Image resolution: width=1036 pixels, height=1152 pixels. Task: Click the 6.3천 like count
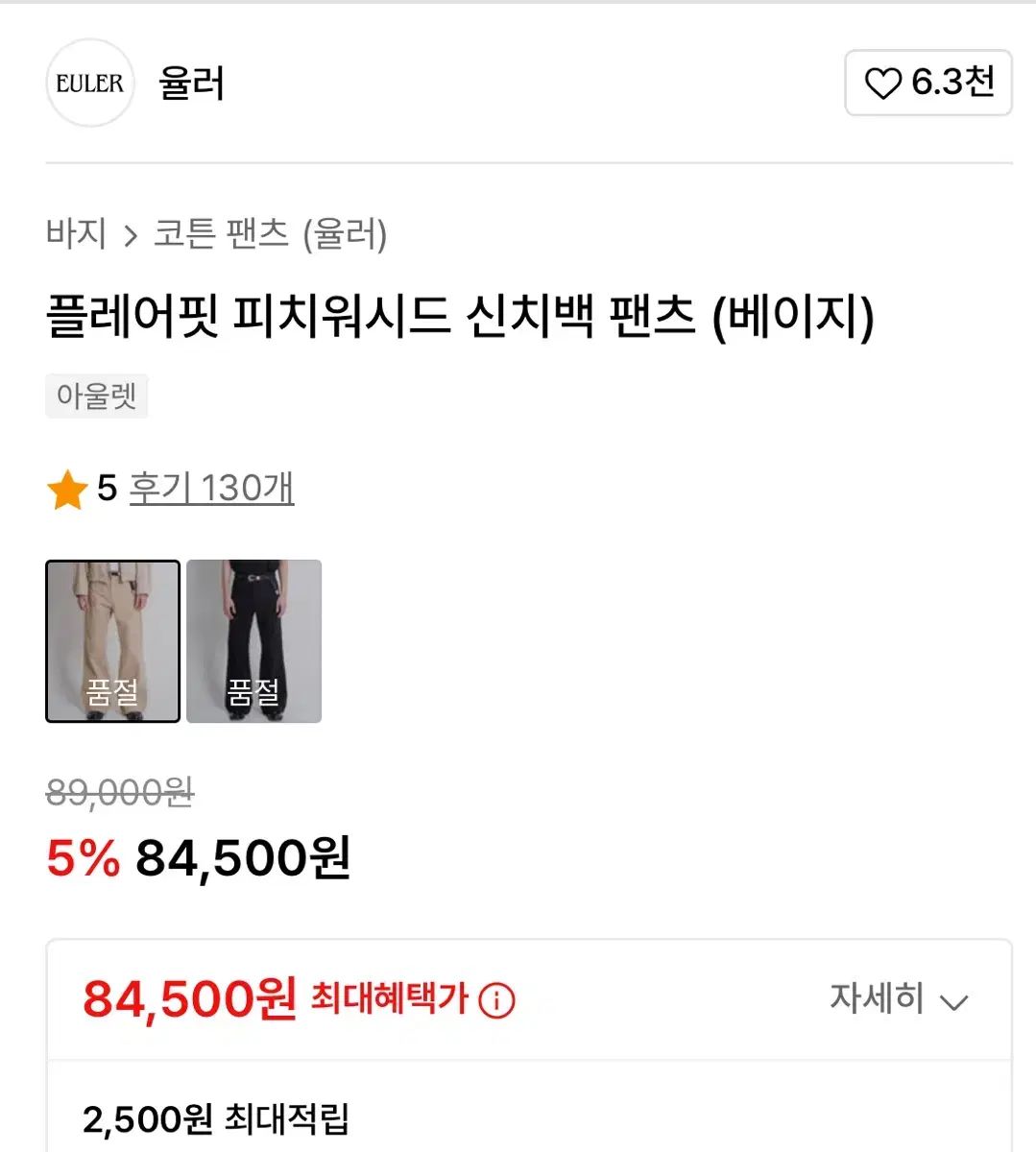[952, 83]
